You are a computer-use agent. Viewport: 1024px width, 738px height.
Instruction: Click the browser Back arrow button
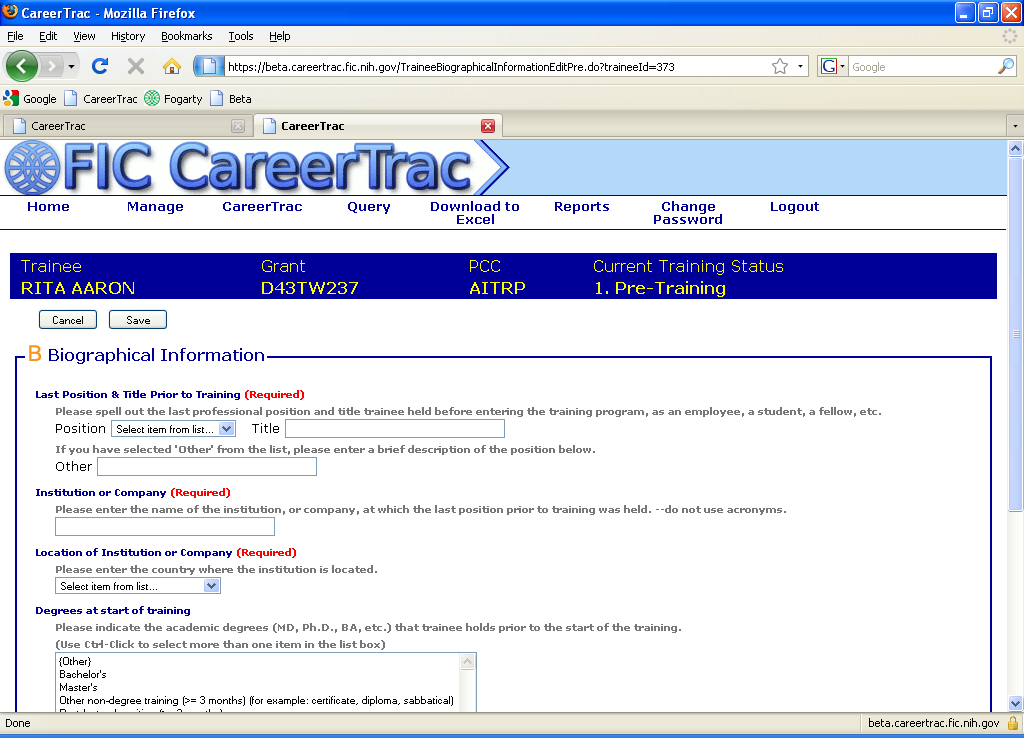[22, 66]
